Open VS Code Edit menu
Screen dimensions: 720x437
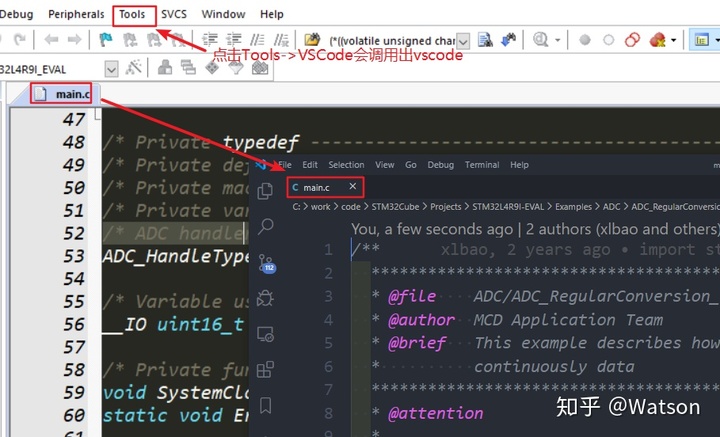[310, 165]
